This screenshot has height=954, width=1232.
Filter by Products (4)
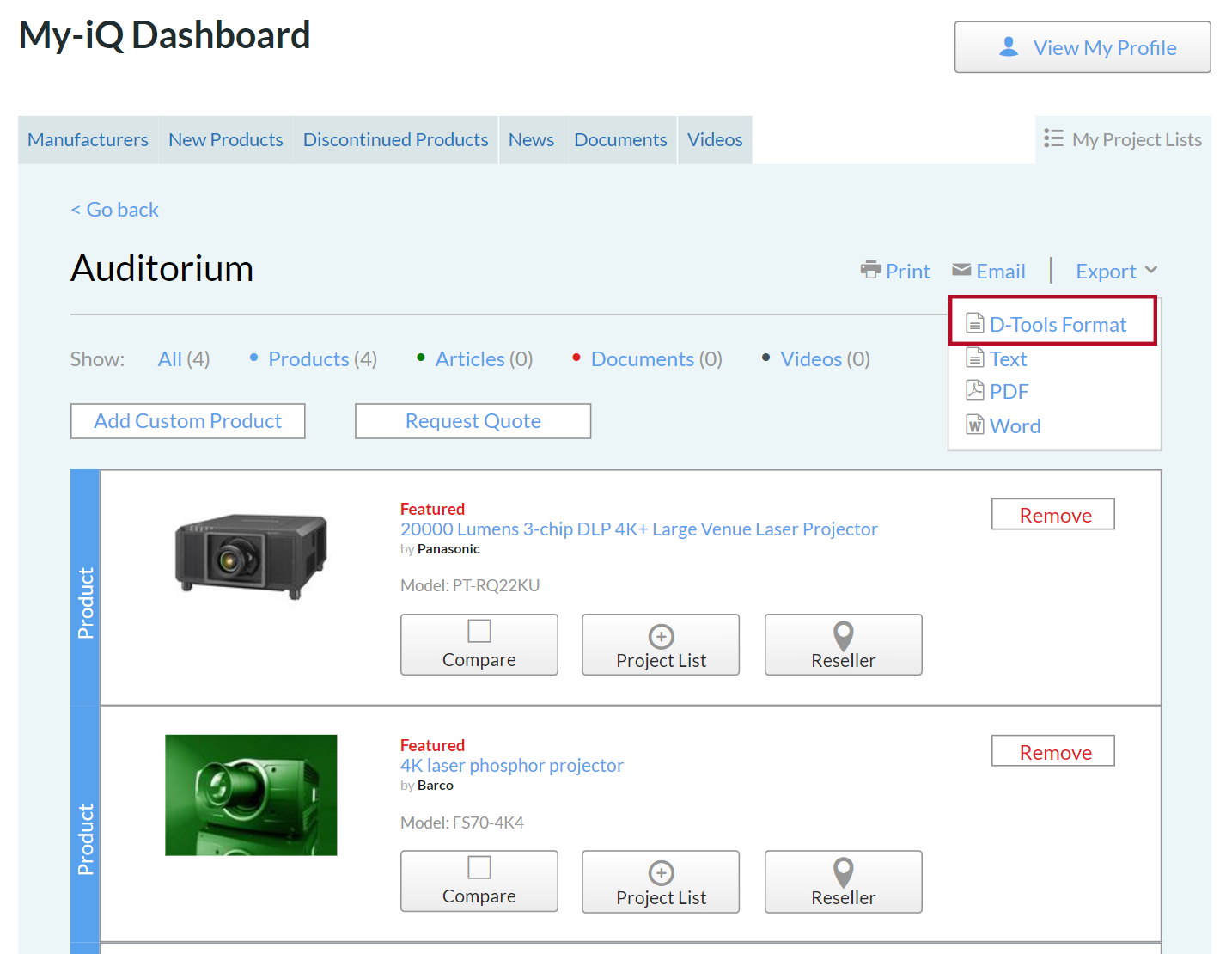[x=322, y=358]
